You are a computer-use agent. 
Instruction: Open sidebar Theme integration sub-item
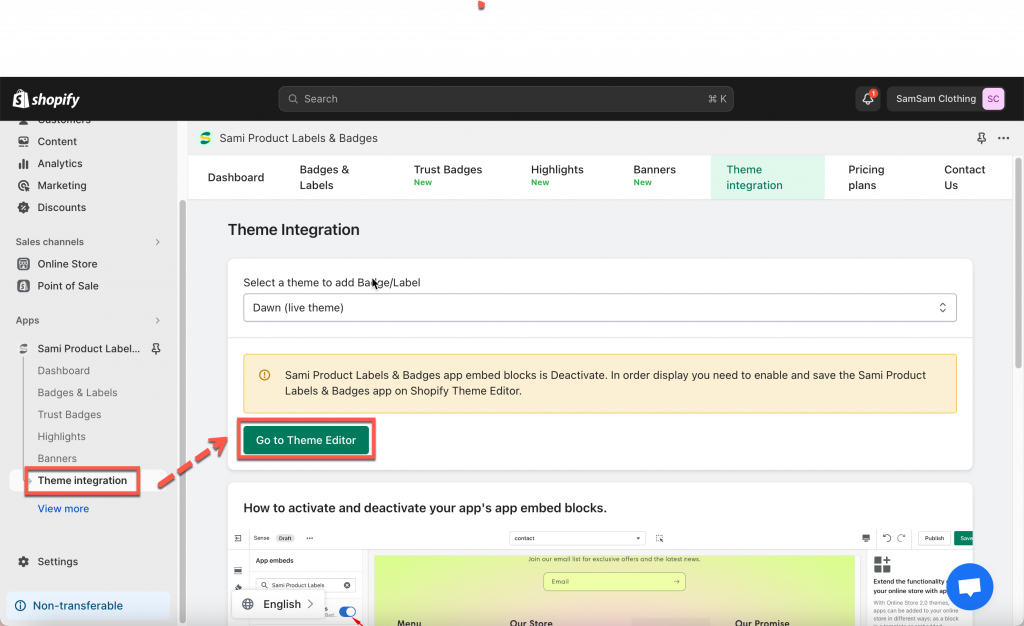pyautogui.click(x=82, y=480)
